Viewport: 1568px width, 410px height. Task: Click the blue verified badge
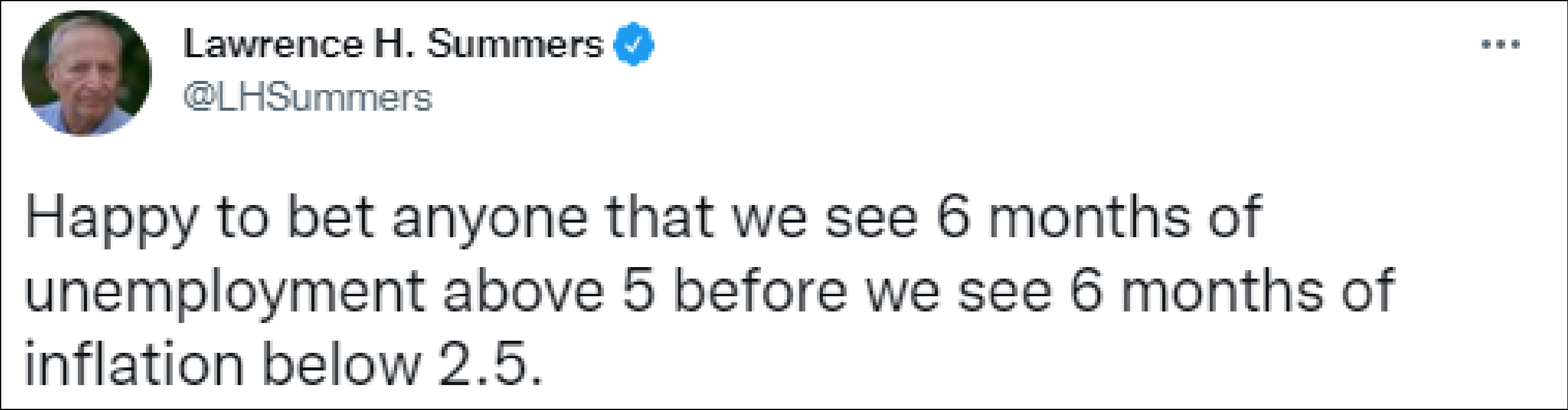click(634, 44)
